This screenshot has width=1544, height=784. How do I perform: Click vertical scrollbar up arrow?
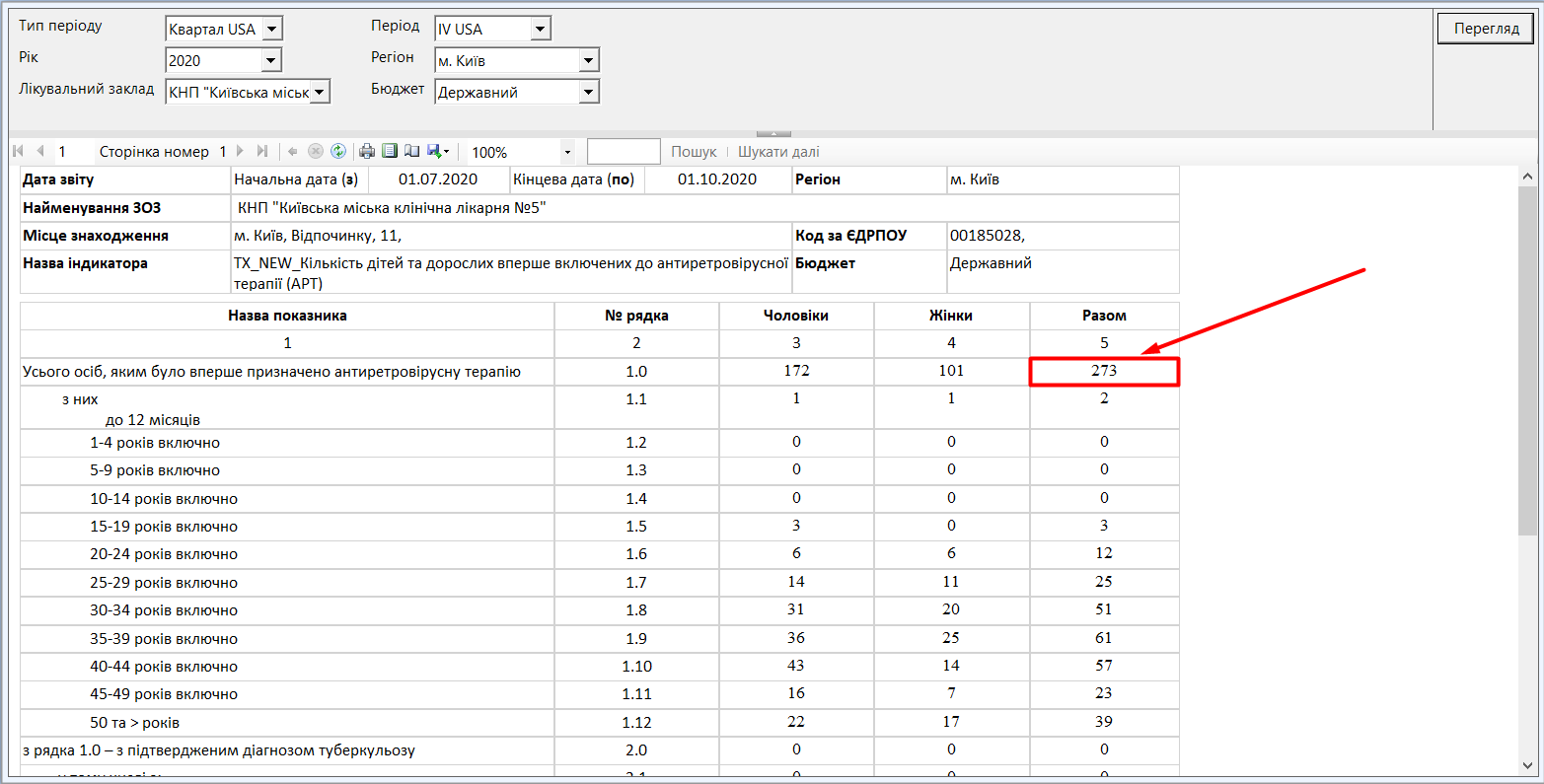pos(1528,176)
